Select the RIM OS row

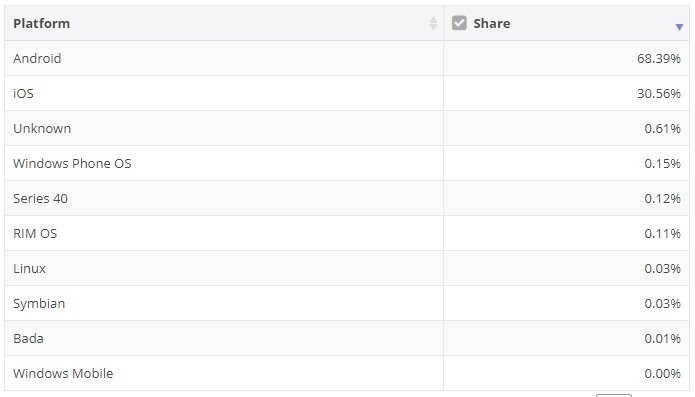(347, 233)
